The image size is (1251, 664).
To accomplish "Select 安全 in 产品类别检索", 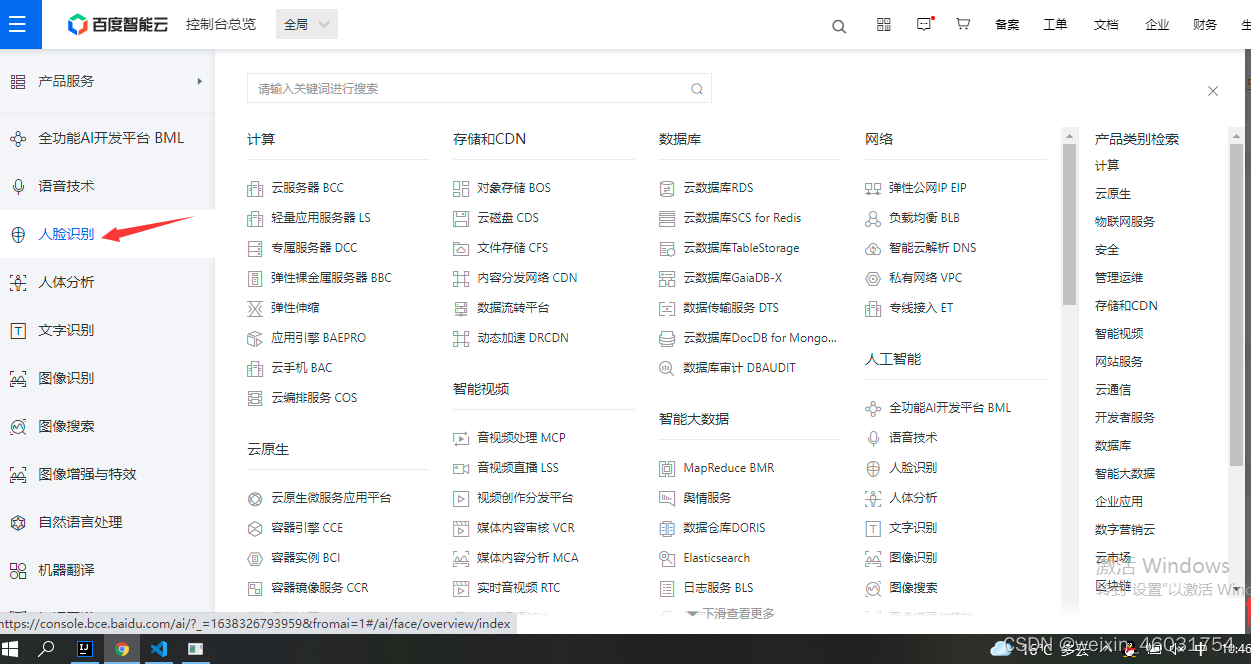I will 1107,250.
